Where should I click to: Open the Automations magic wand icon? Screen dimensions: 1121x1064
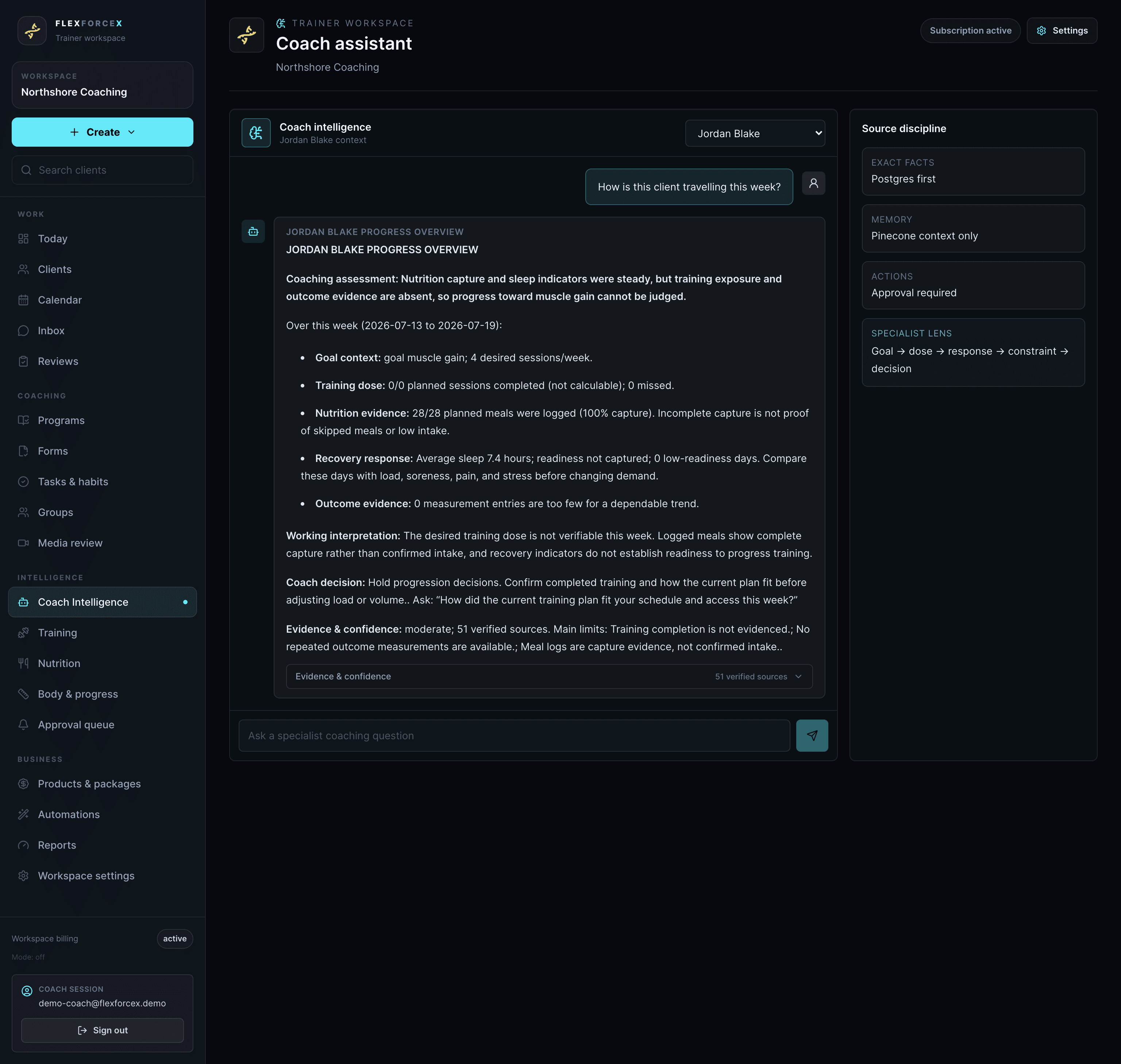tap(23, 814)
